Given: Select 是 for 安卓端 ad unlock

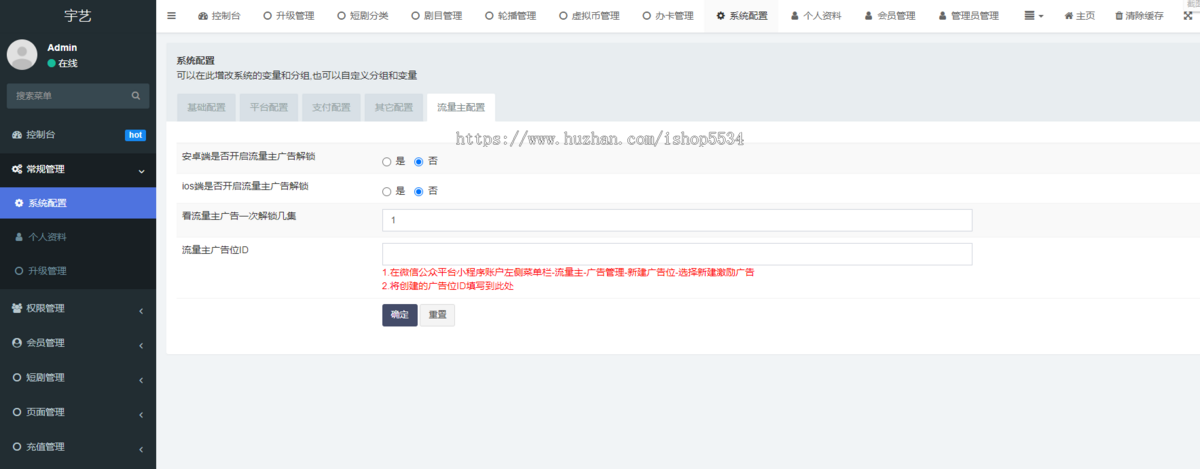Looking at the screenshot, I should (387, 161).
